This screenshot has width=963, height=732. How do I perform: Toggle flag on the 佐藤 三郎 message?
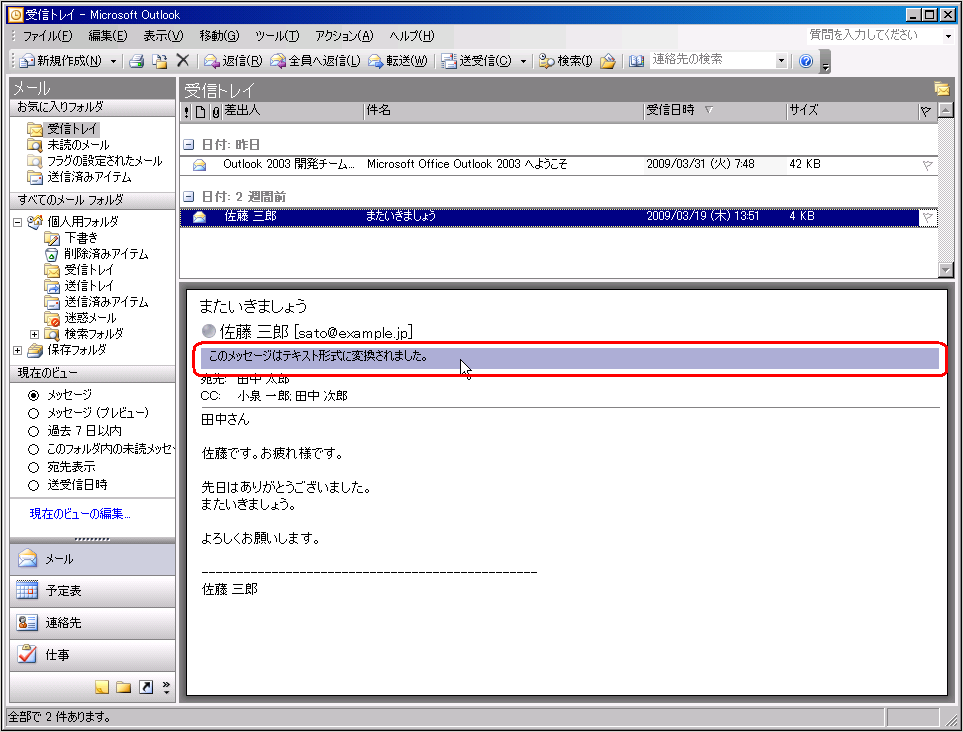927,217
